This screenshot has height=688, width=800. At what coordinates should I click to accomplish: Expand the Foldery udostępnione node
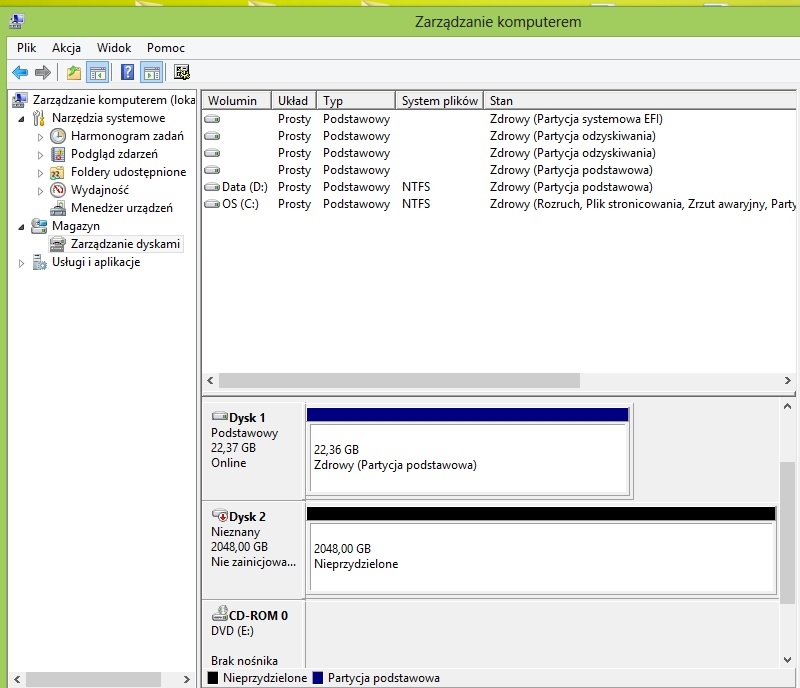[40, 173]
